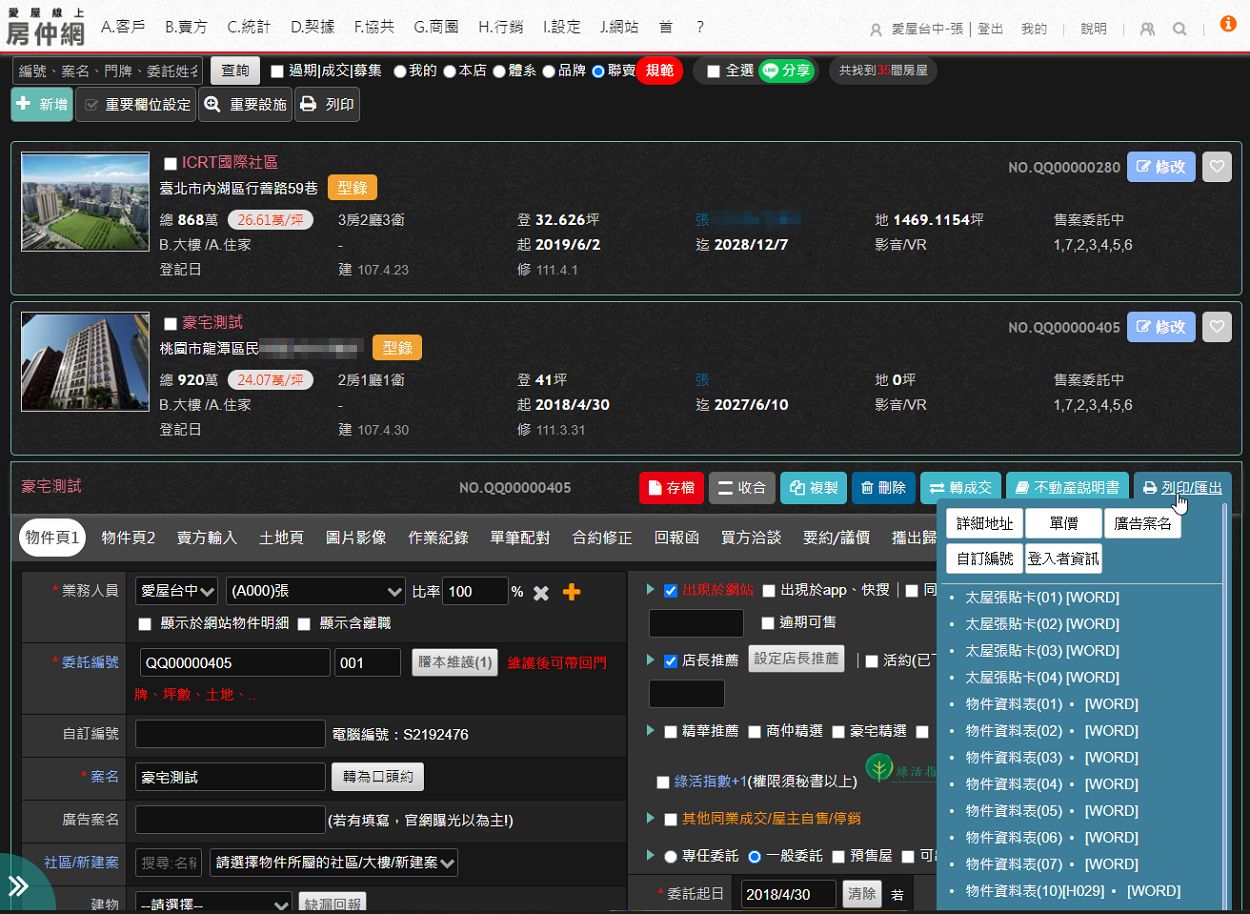Favorite the ICRT國際社區 listing with heart icon
This screenshot has width=1250, height=914.
tap(1216, 167)
